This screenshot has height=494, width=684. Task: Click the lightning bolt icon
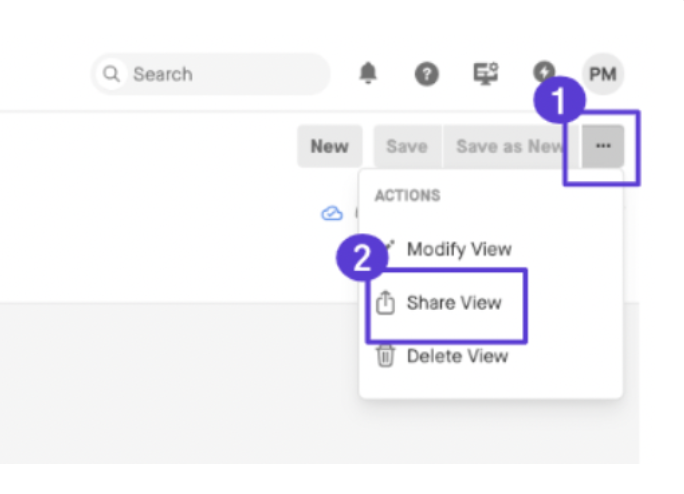tap(544, 71)
